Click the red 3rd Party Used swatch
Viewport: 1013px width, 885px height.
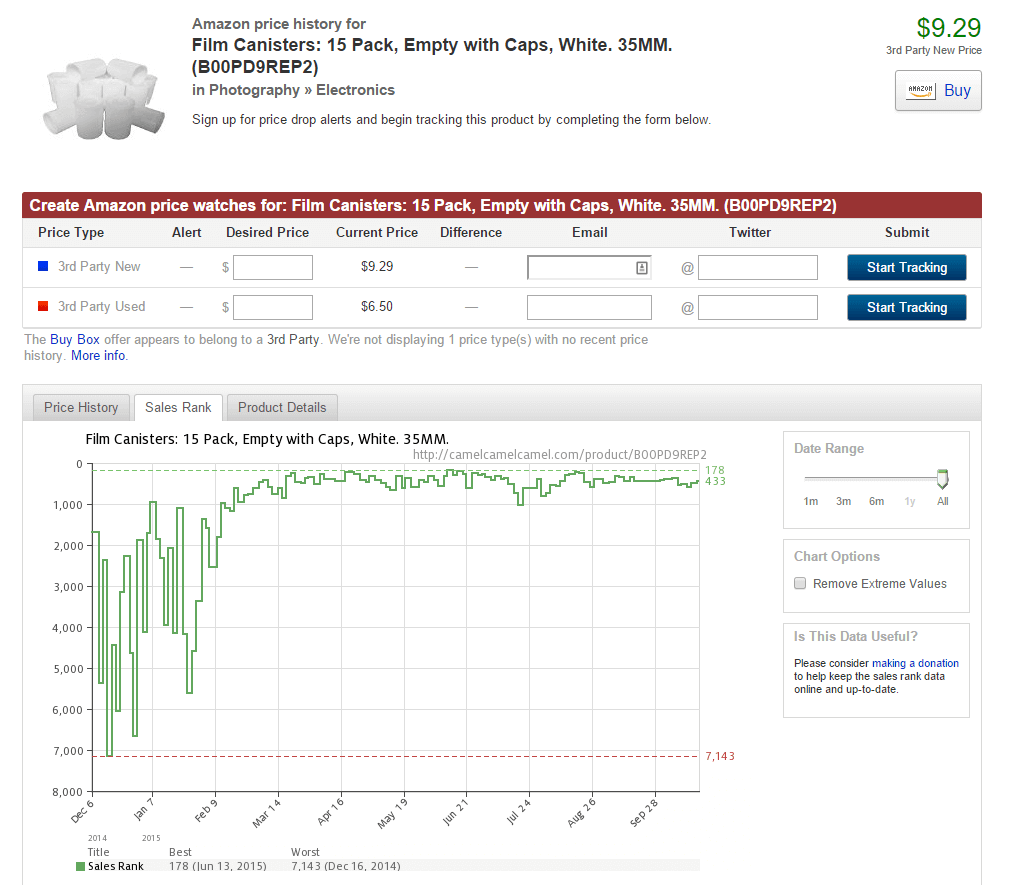(43, 306)
